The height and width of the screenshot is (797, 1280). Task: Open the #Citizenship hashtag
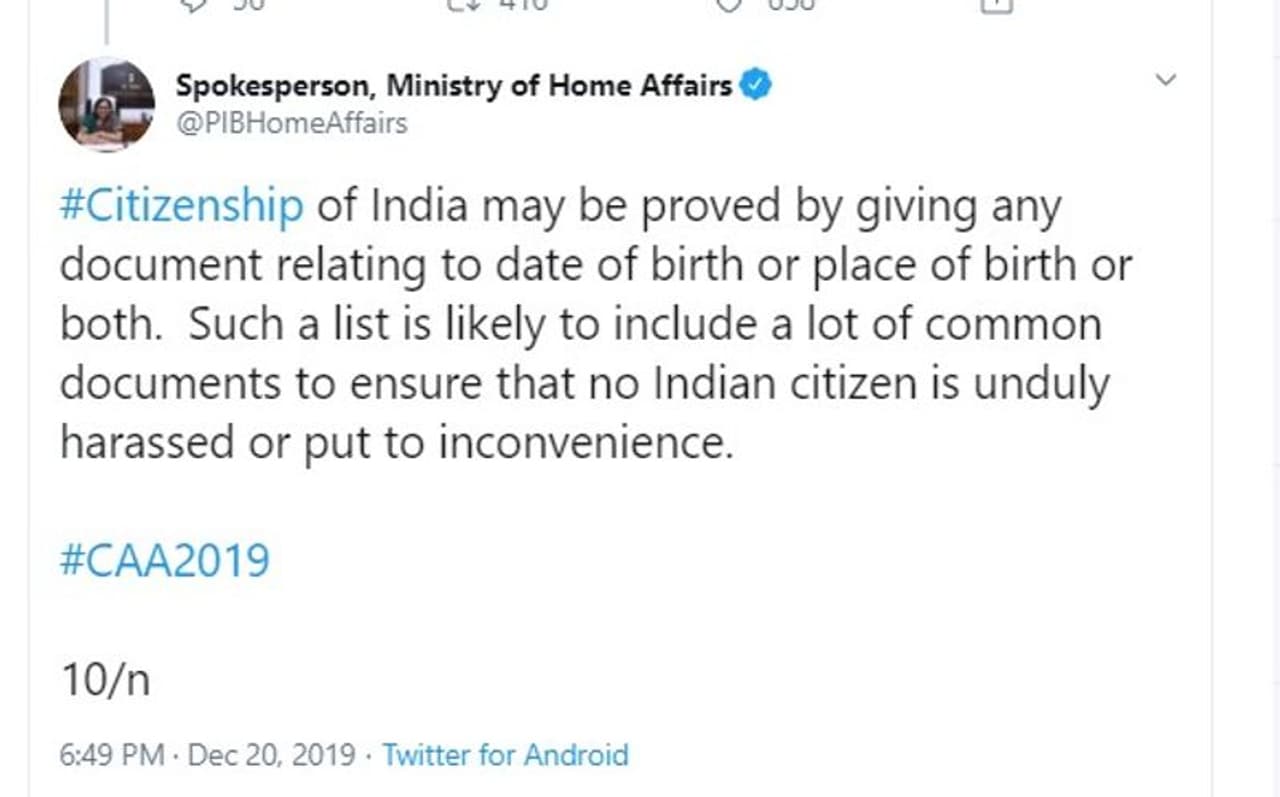pos(181,206)
